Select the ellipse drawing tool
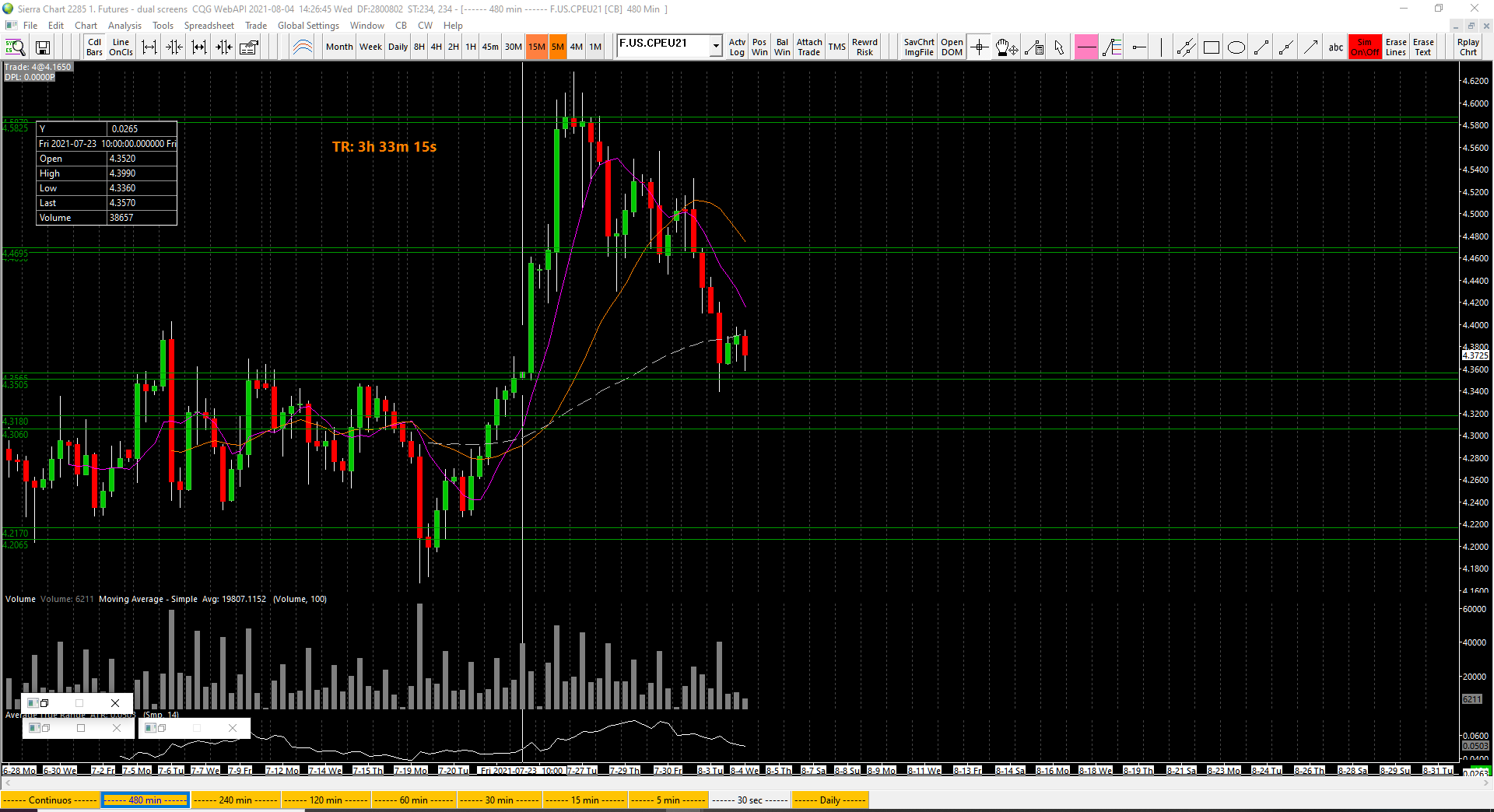Viewport: 1494px width, 812px height. coord(1236,47)
